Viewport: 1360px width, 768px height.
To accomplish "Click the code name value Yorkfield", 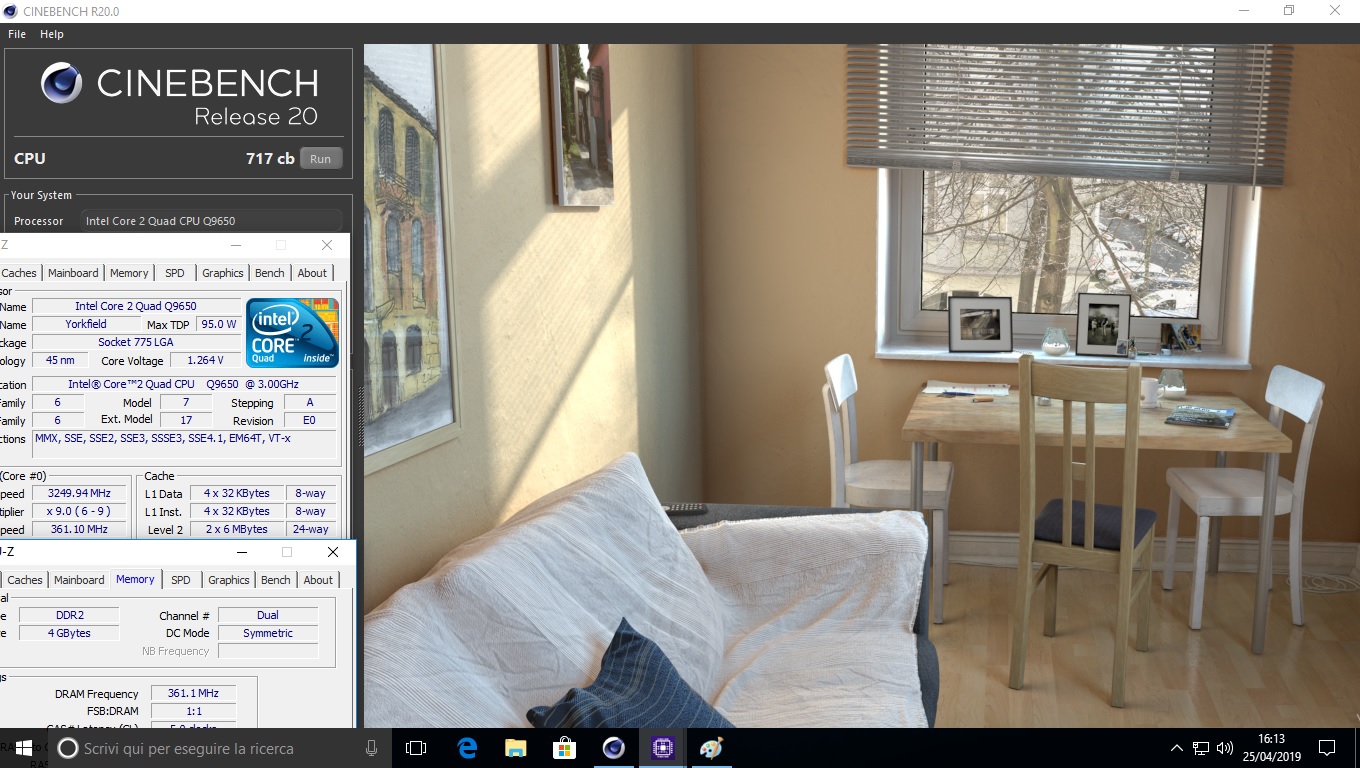I will tap(86, 324).
